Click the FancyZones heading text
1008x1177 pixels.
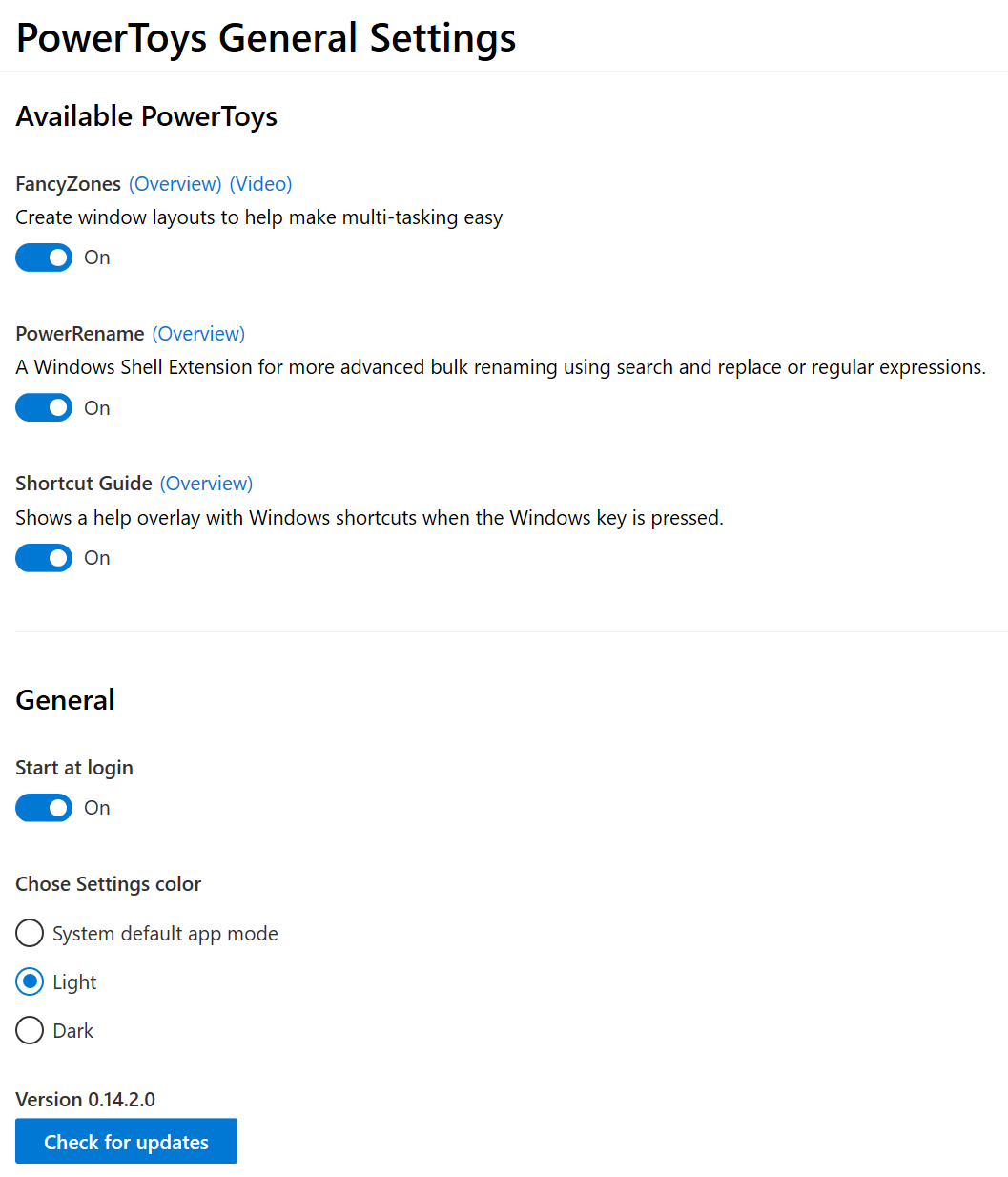point(68,183)
